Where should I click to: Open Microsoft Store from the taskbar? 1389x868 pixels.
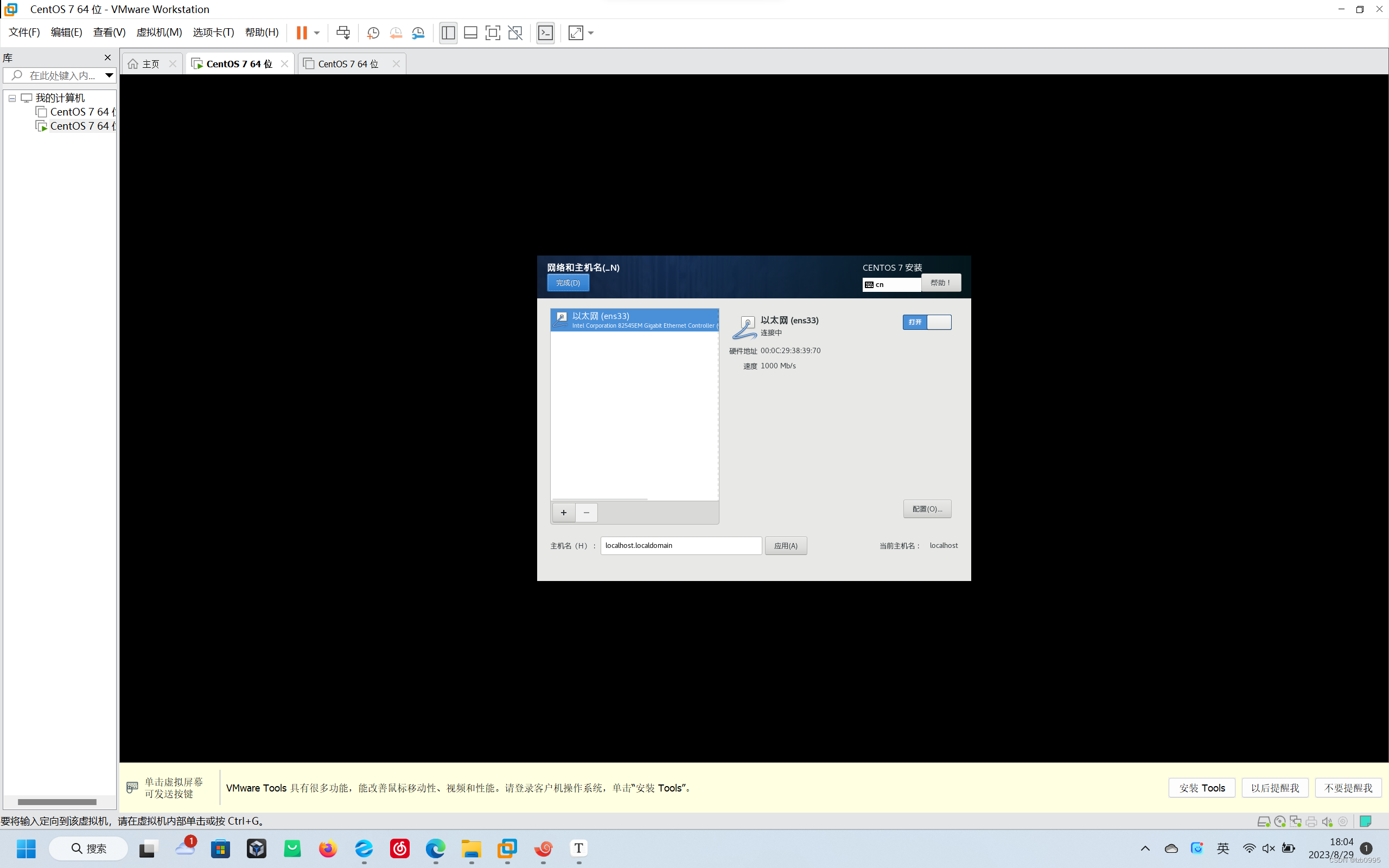pyautogui.click(x=220, y=848)
